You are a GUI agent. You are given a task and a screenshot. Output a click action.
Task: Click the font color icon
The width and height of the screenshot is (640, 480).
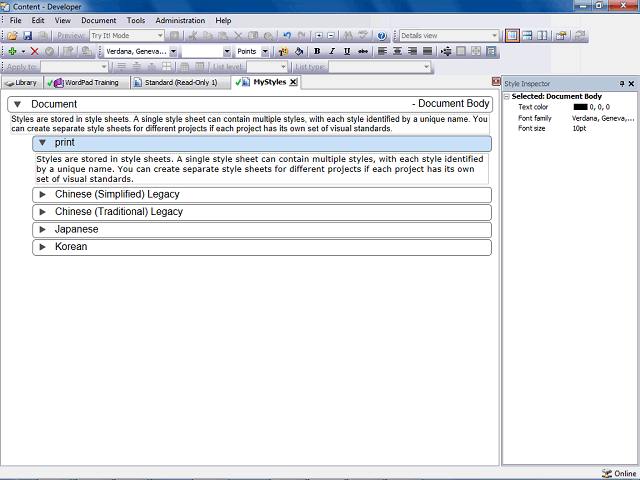283,51
